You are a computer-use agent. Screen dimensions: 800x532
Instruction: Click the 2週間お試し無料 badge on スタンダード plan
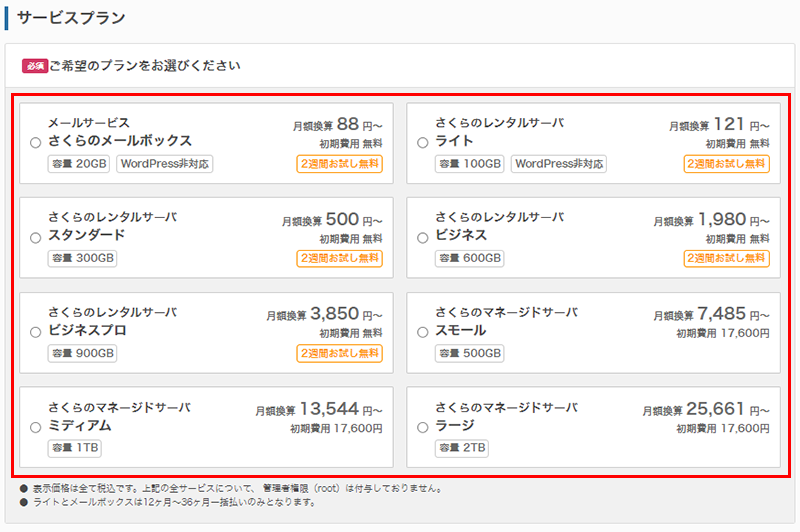pyautogui.click(x=340, y=258)
